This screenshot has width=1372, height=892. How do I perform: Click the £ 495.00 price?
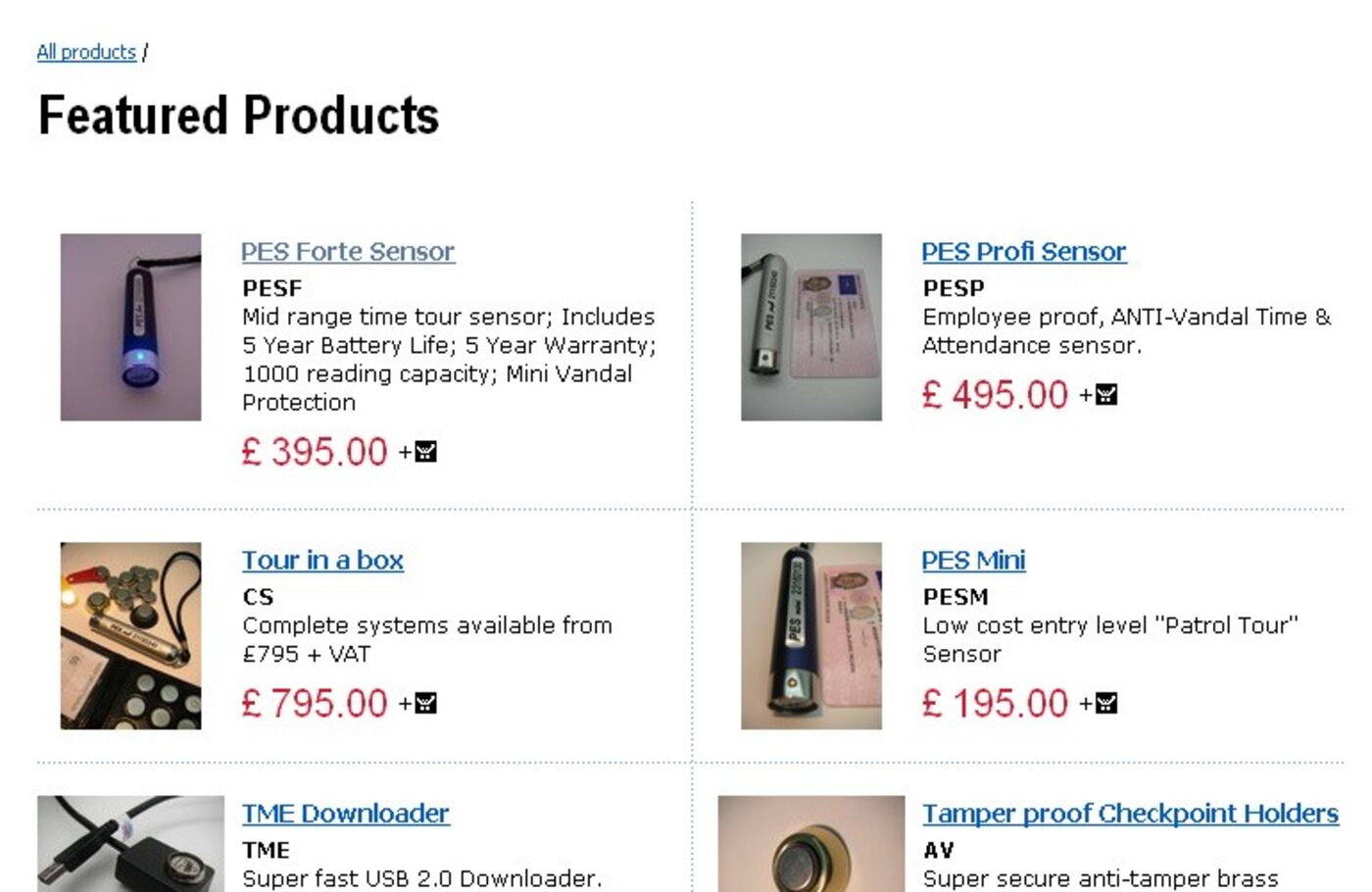coord(995,395)
